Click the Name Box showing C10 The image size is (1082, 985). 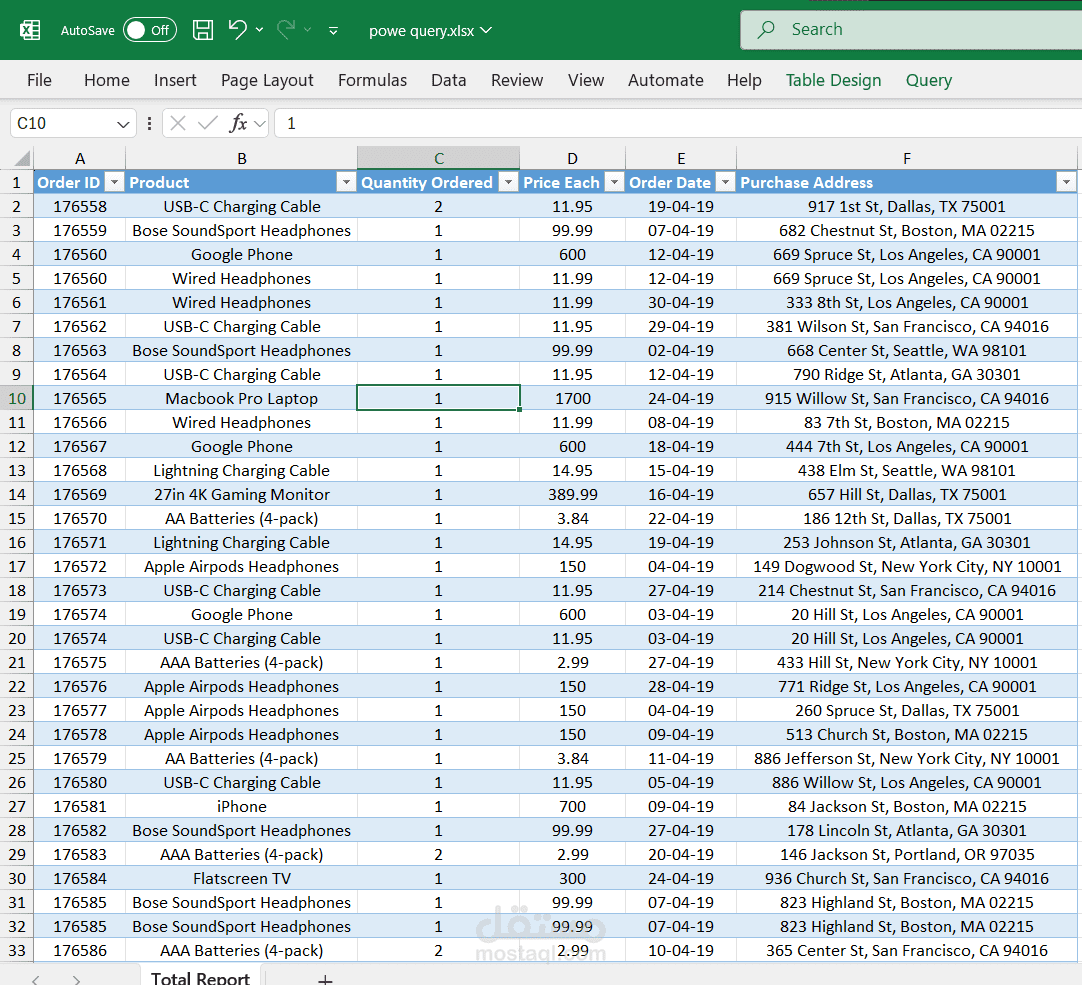point(72,124)
